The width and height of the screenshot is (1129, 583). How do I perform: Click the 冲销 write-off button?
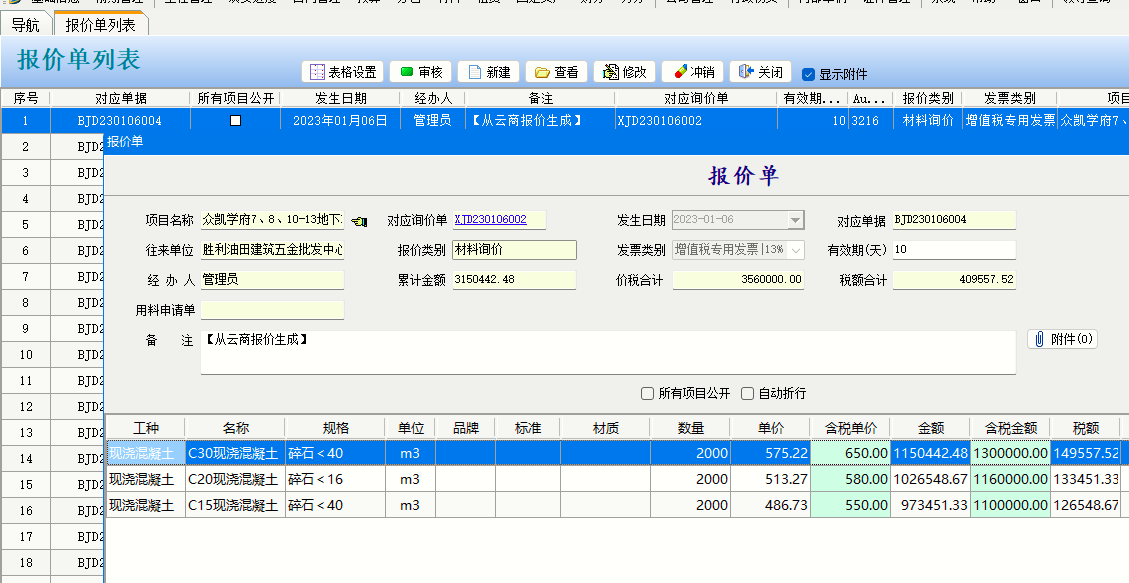click(692, 72)
